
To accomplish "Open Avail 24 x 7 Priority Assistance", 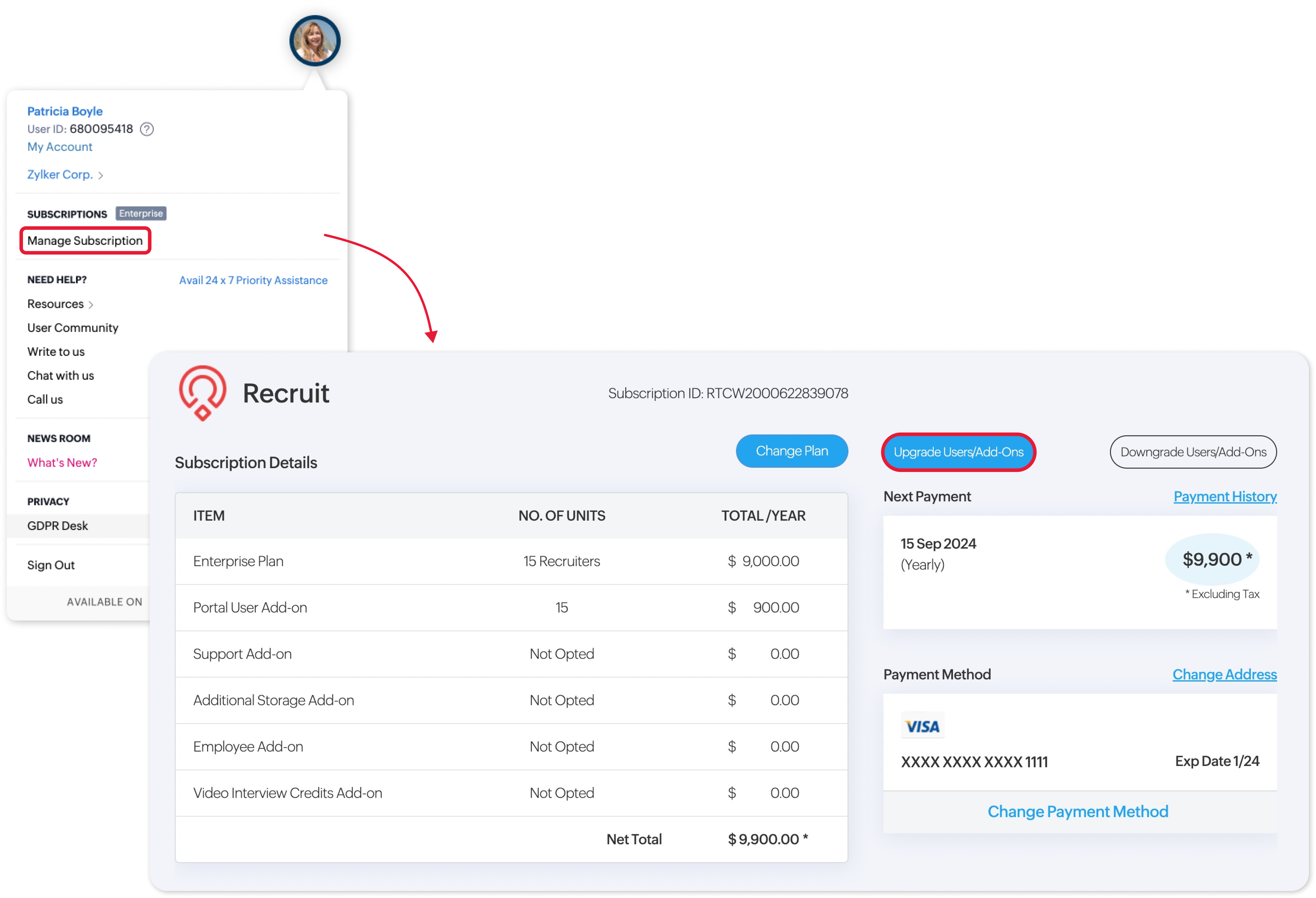I will pyautogui.click(x=253, y=280).
